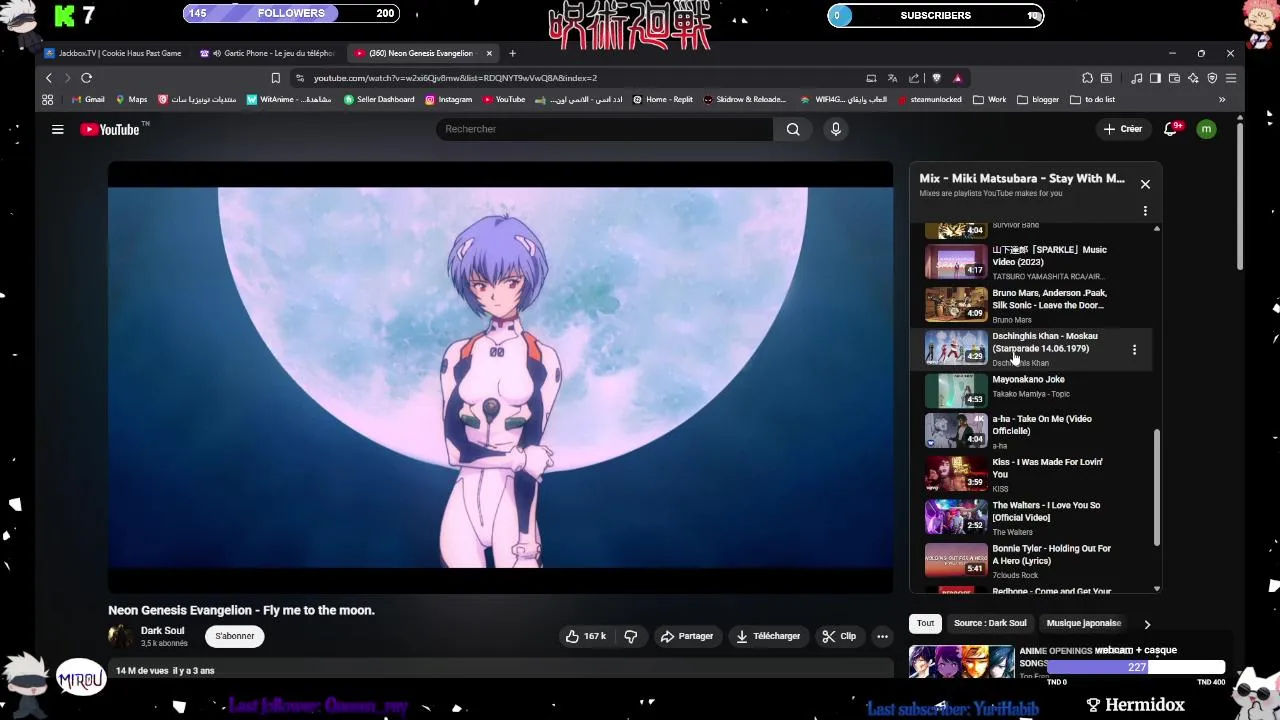Open a new browser tab
Viewport: 1280px width, 720px height.
[512, 53]
